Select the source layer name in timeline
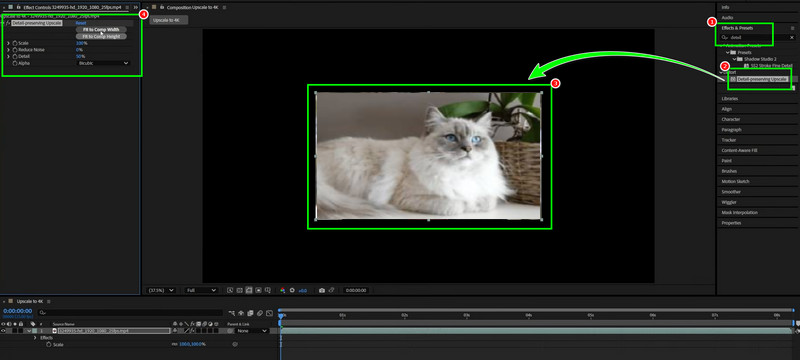Viewport: 800px width, 360px height. click(x=114, y=330)
